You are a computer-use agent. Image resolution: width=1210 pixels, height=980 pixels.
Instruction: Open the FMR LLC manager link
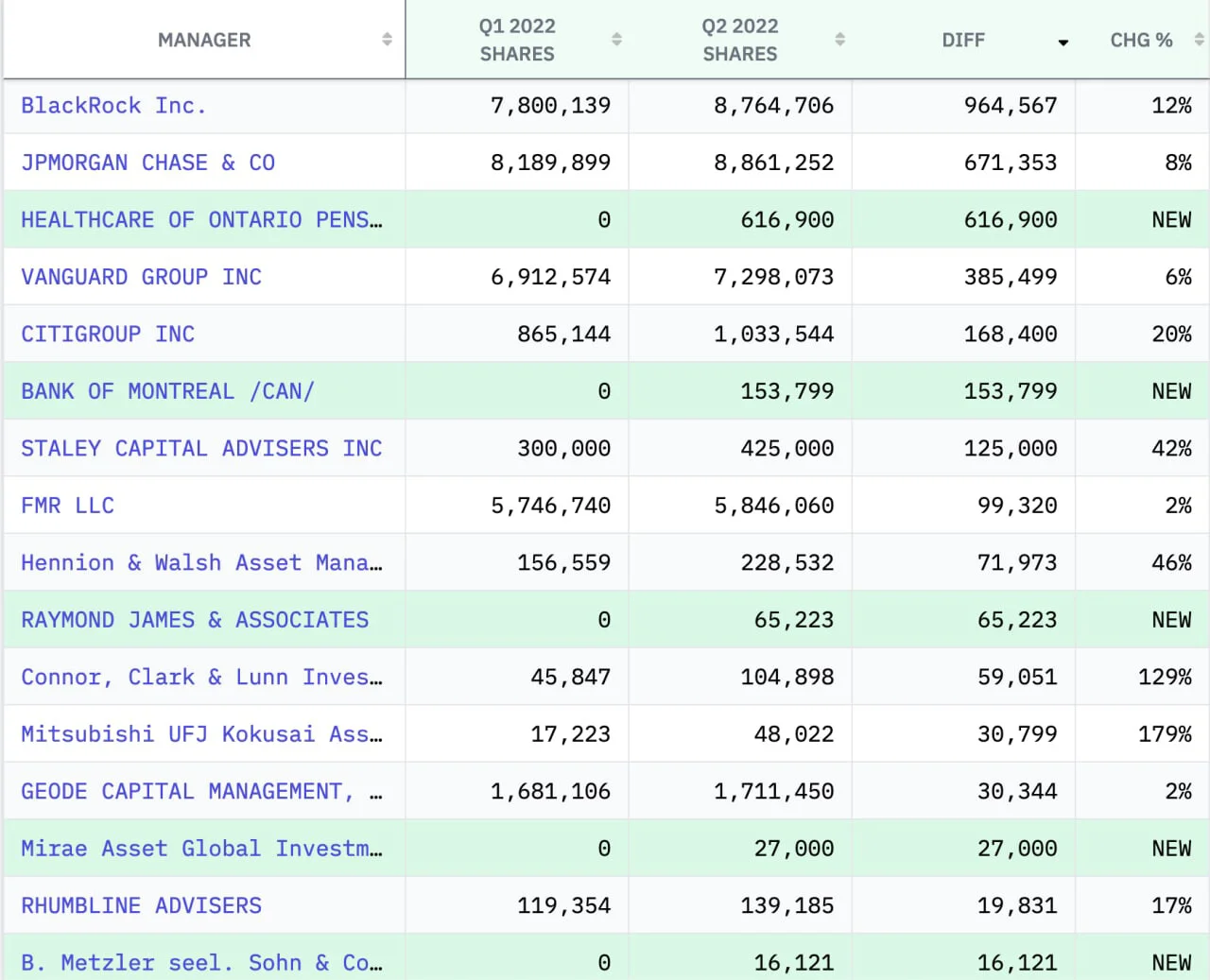[67, 506]
